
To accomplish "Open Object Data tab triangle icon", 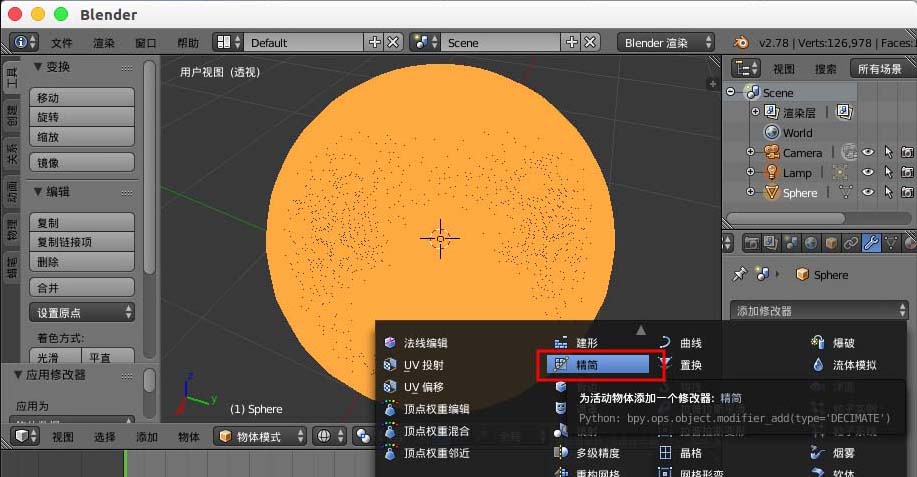I will [x=891, y=243].
